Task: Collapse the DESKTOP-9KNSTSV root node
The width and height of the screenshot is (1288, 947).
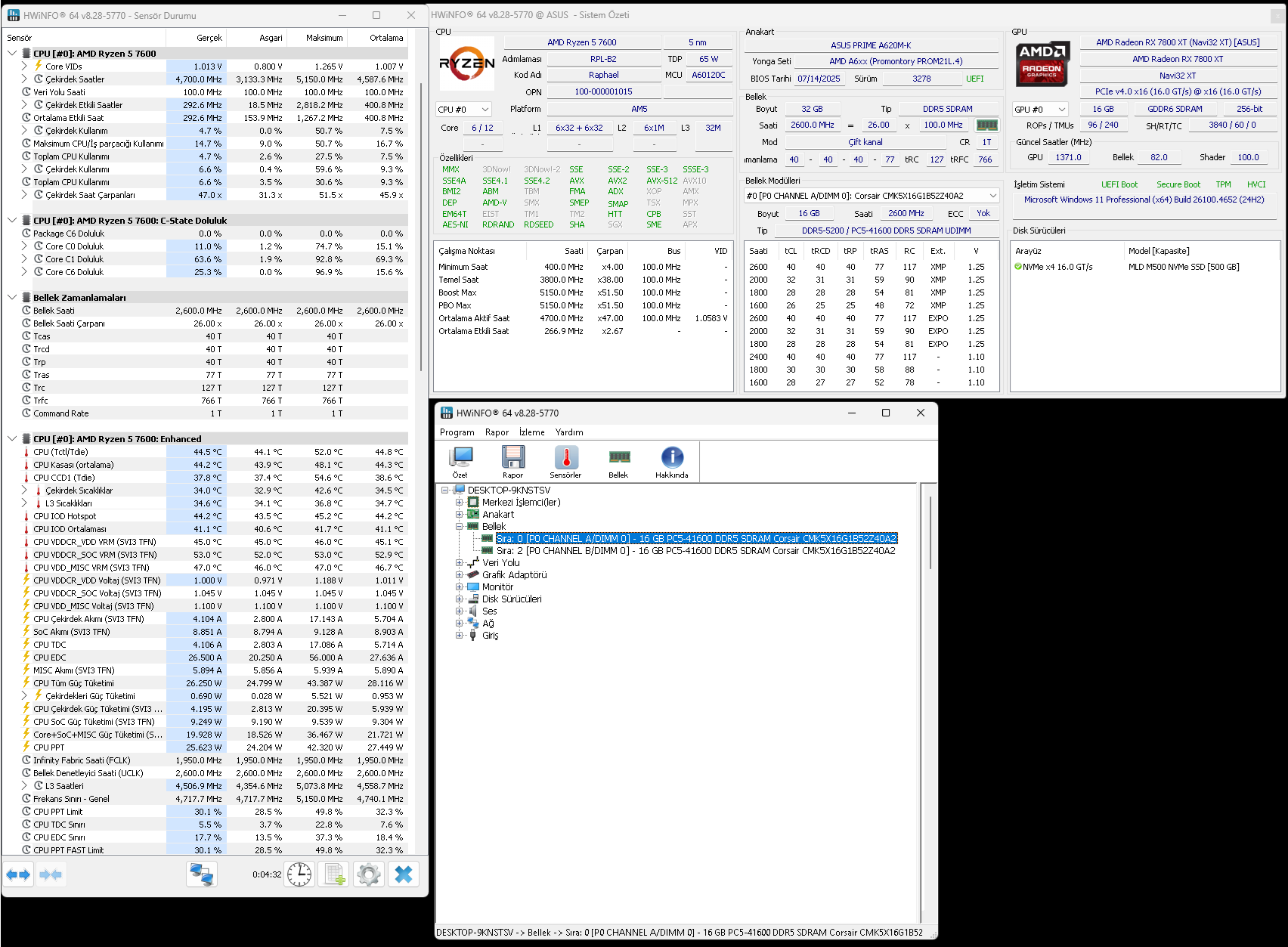Action: pyautogui.click(x=445, y=490)
